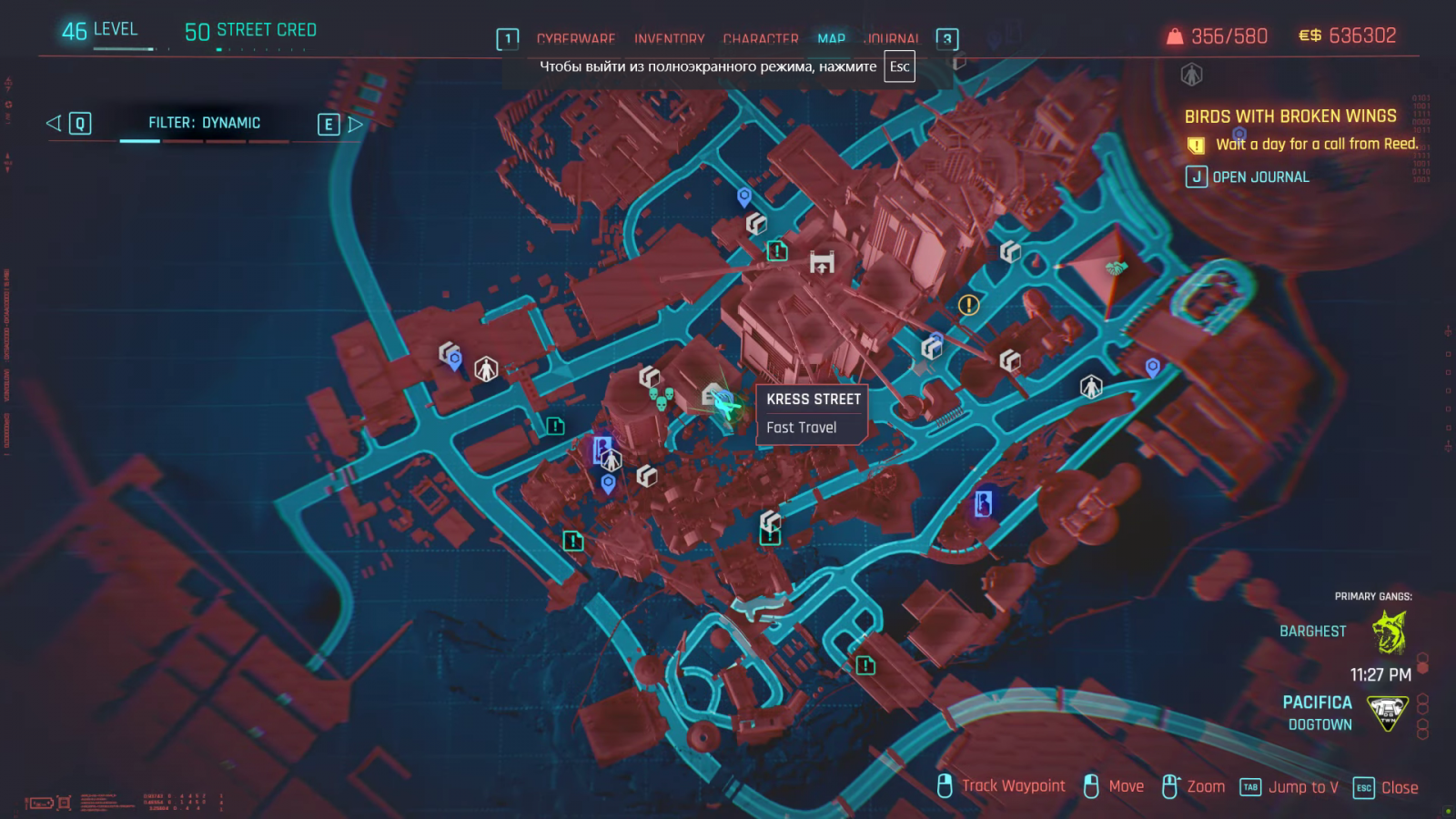Click the yellow exclamation quest marker
This screenshot has height=819, width=1456.
click(x=968, y=305)
